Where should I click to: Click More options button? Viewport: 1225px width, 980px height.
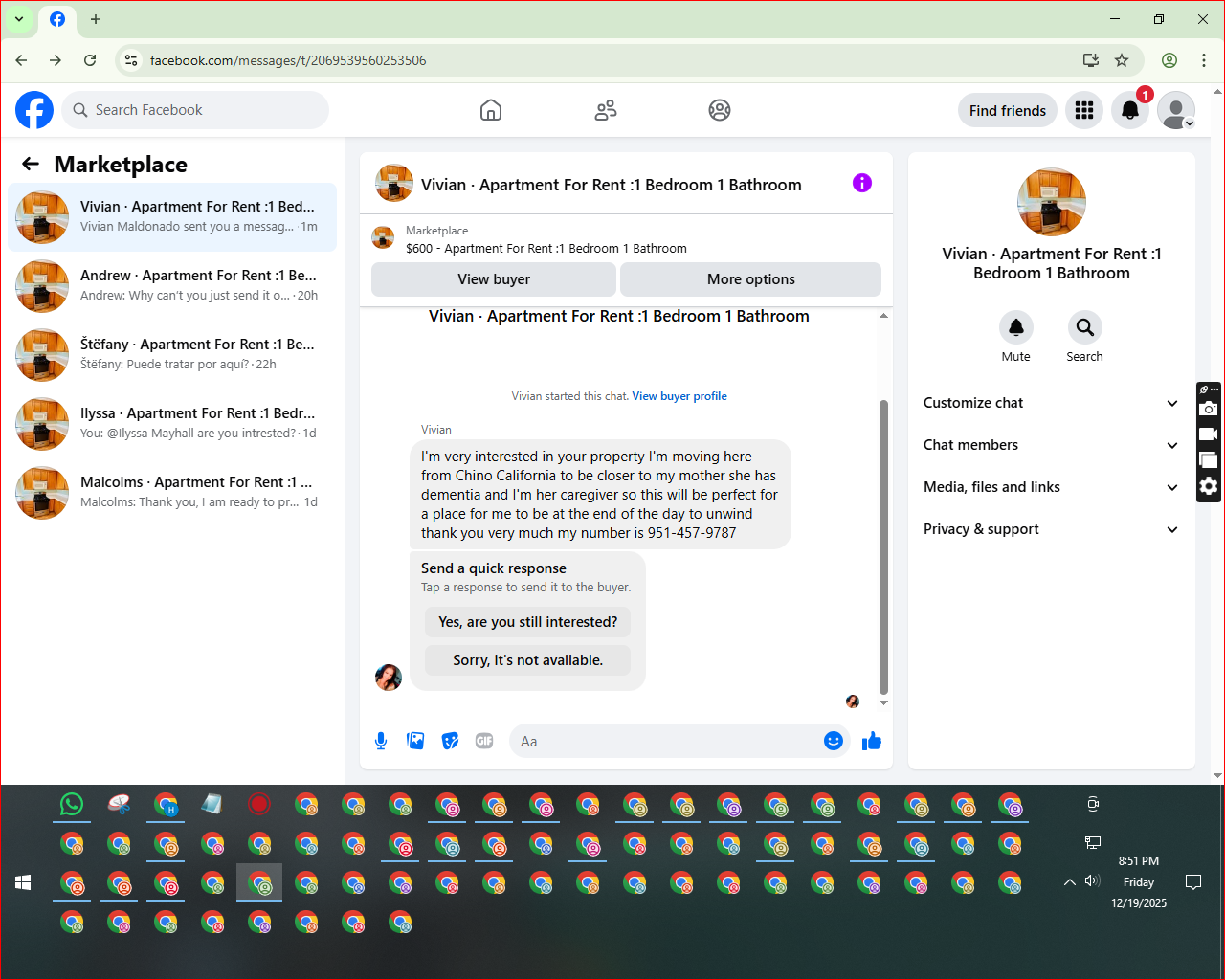coord(751,279)
